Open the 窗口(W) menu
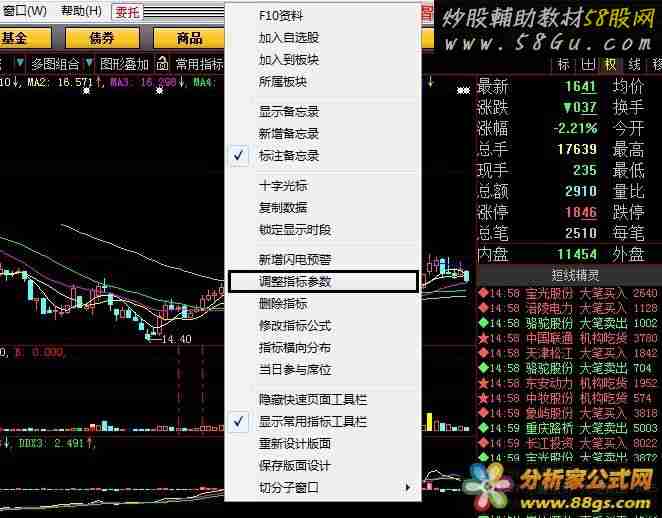The image size is (662, 518). pos(24,10)
